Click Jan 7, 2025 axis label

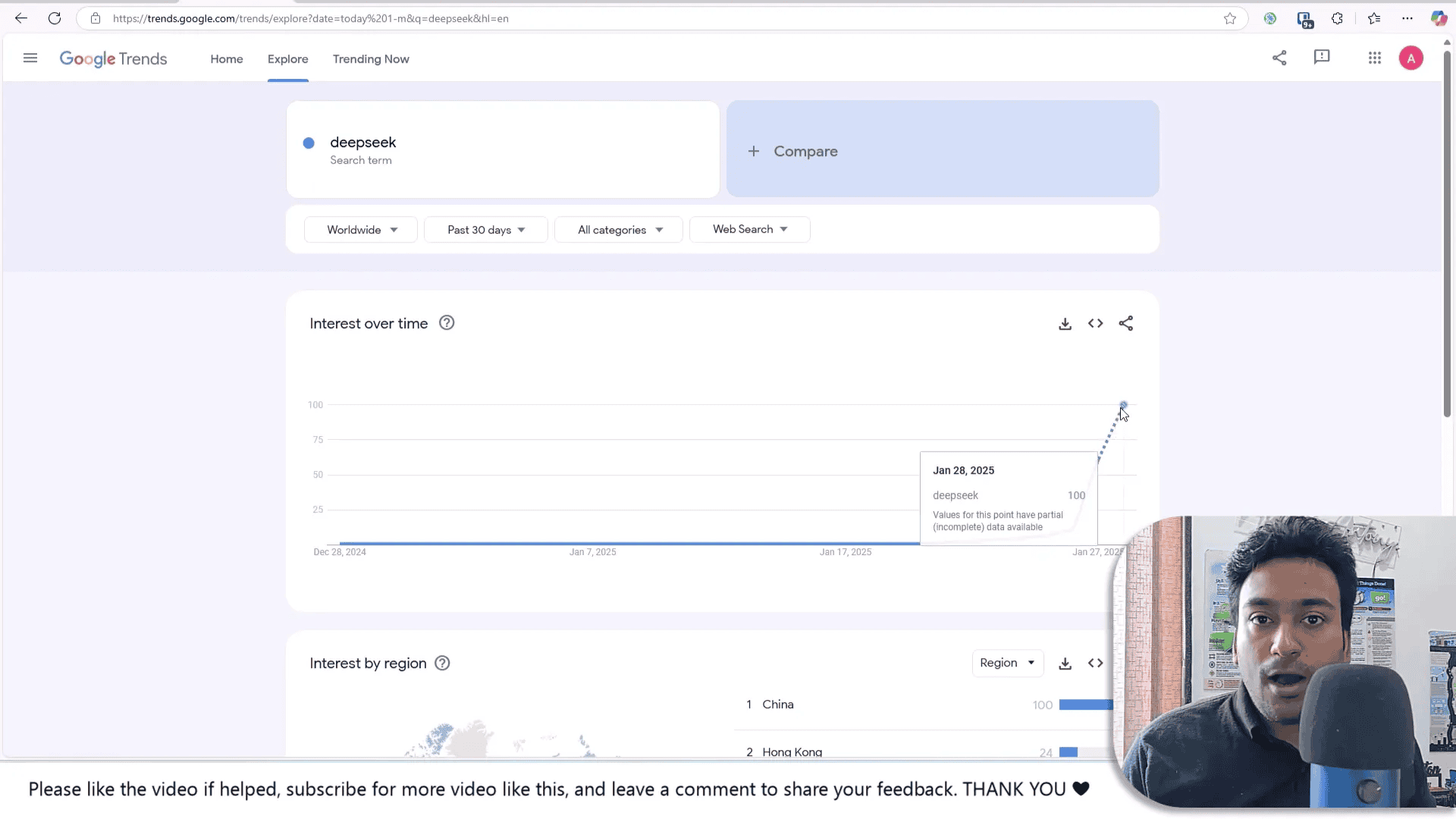(593, 552)
